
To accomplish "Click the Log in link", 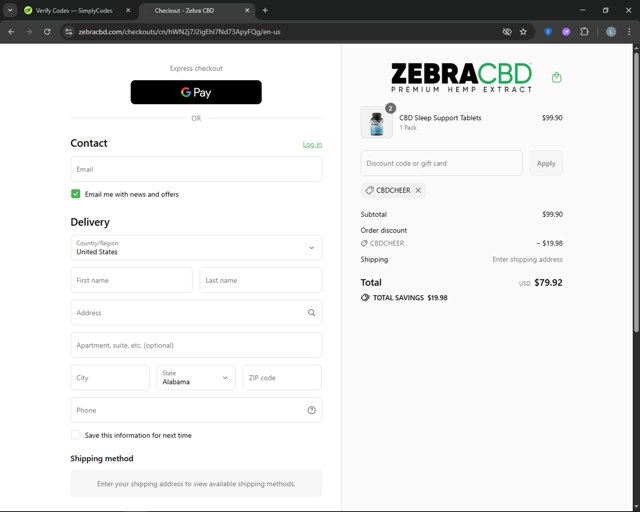I will (312, 145).
